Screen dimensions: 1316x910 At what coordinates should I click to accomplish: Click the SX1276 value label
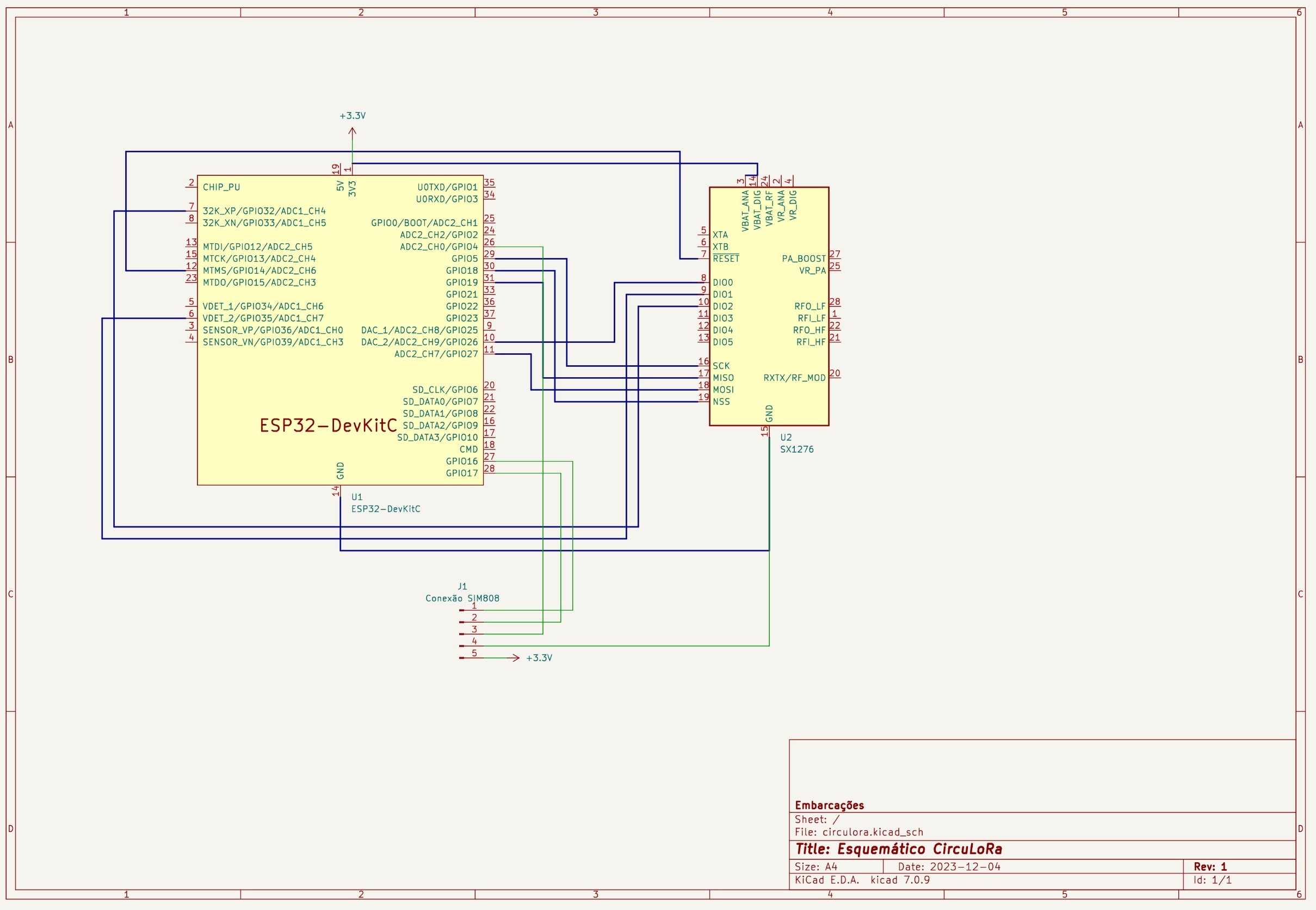pyautogui.click(x=797, y=450)
